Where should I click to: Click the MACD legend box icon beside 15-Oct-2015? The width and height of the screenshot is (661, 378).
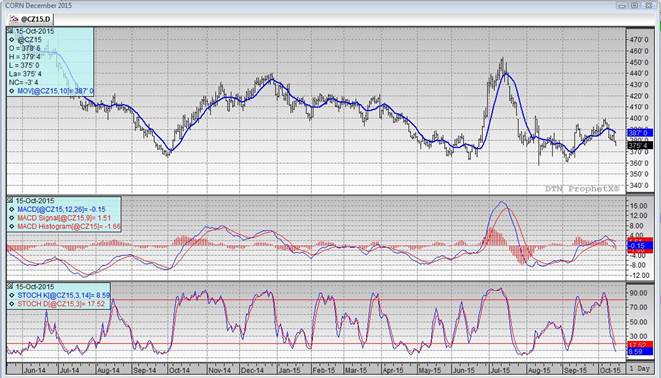[x=11, y=201]
